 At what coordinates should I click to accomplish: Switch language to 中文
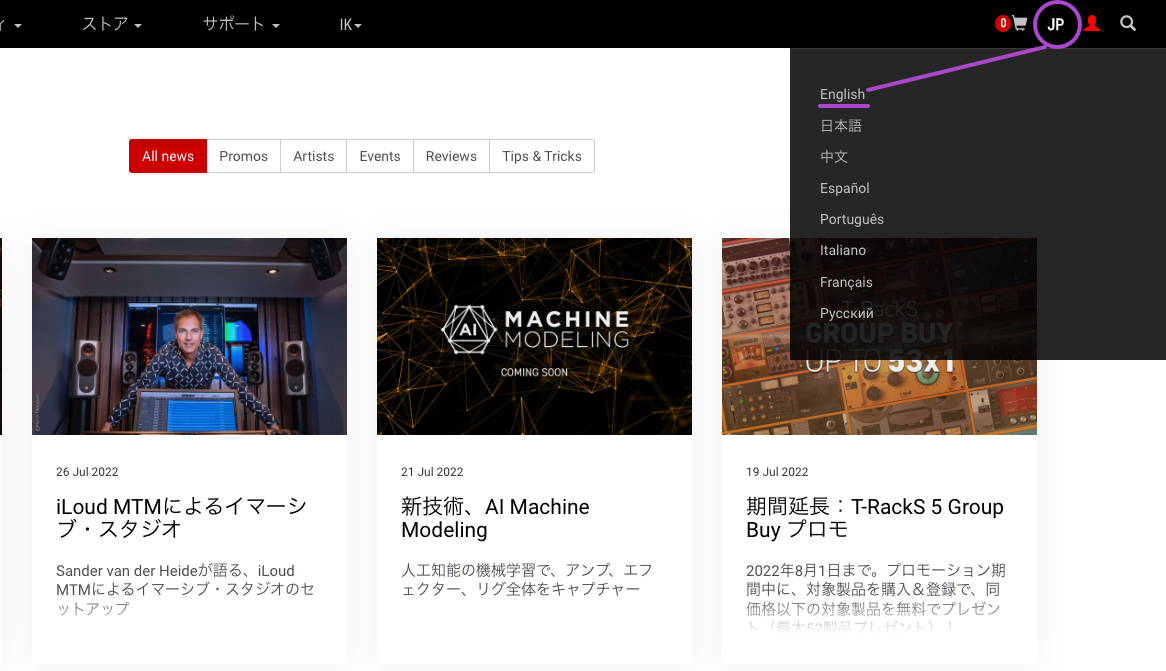coord(834,157)
